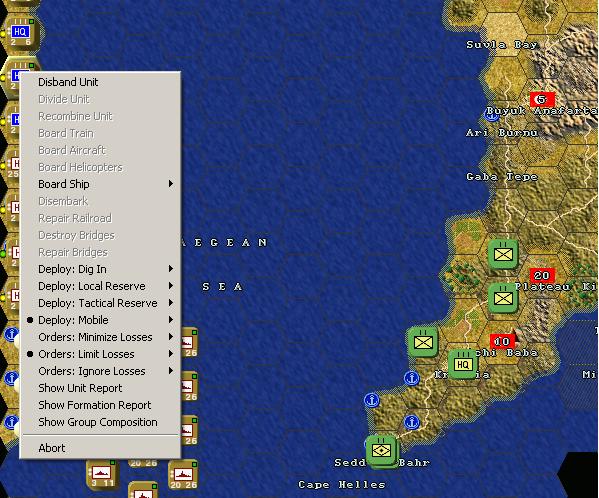Click the anchor directly above Sedd el Bahr unit
Image resolution: width=599 pixels, height=498 pixels.
(411, 422)
